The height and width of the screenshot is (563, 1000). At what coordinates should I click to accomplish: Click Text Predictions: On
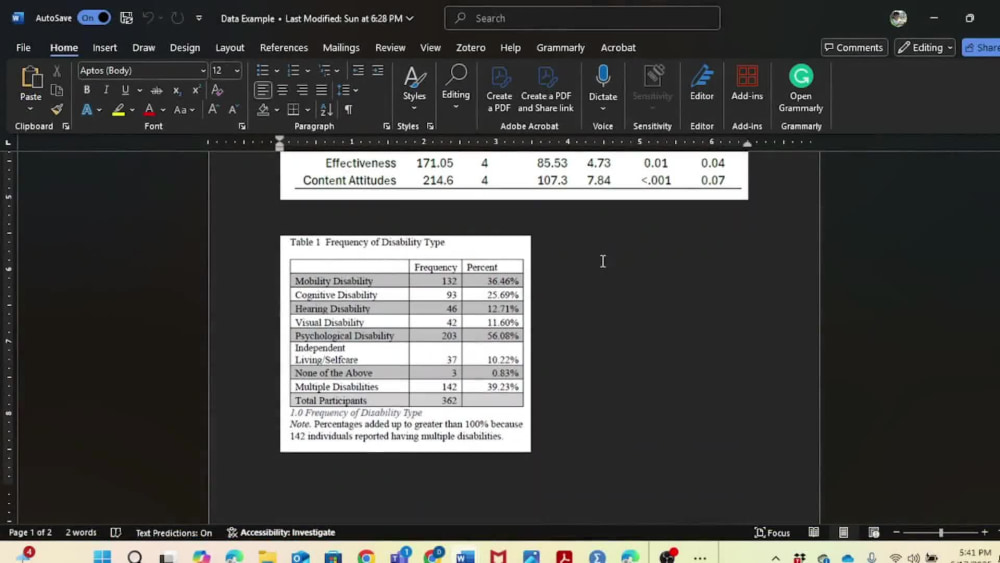point(173,532)
